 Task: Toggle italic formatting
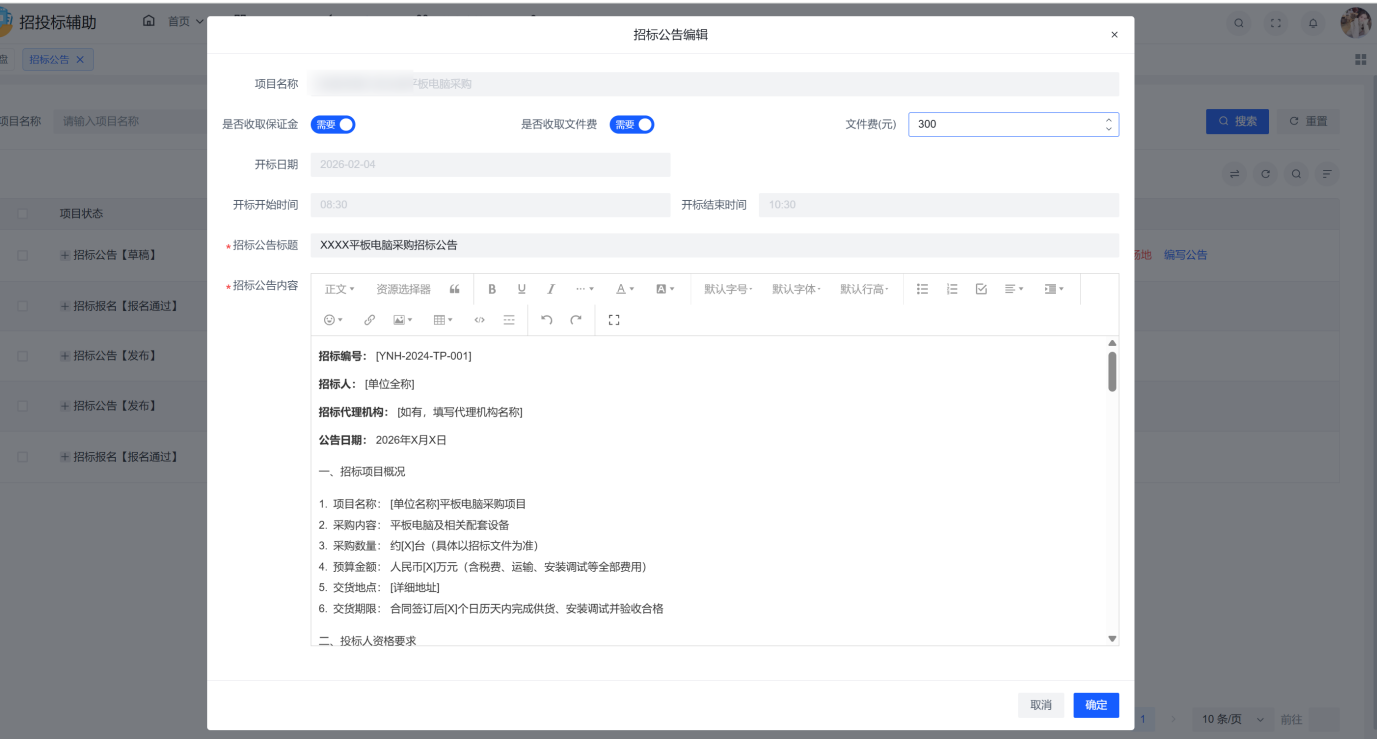tap(549, 288)
